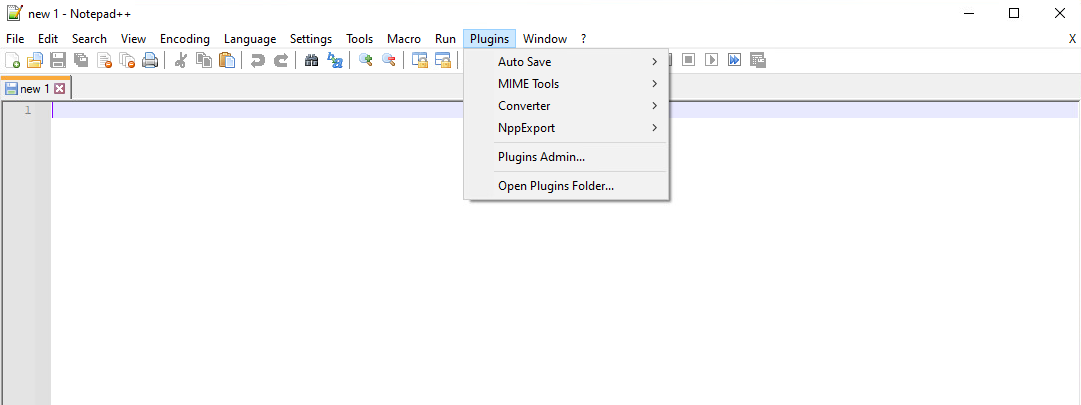Click the Undo arrow icon
1081x405 pixels.
258,60
